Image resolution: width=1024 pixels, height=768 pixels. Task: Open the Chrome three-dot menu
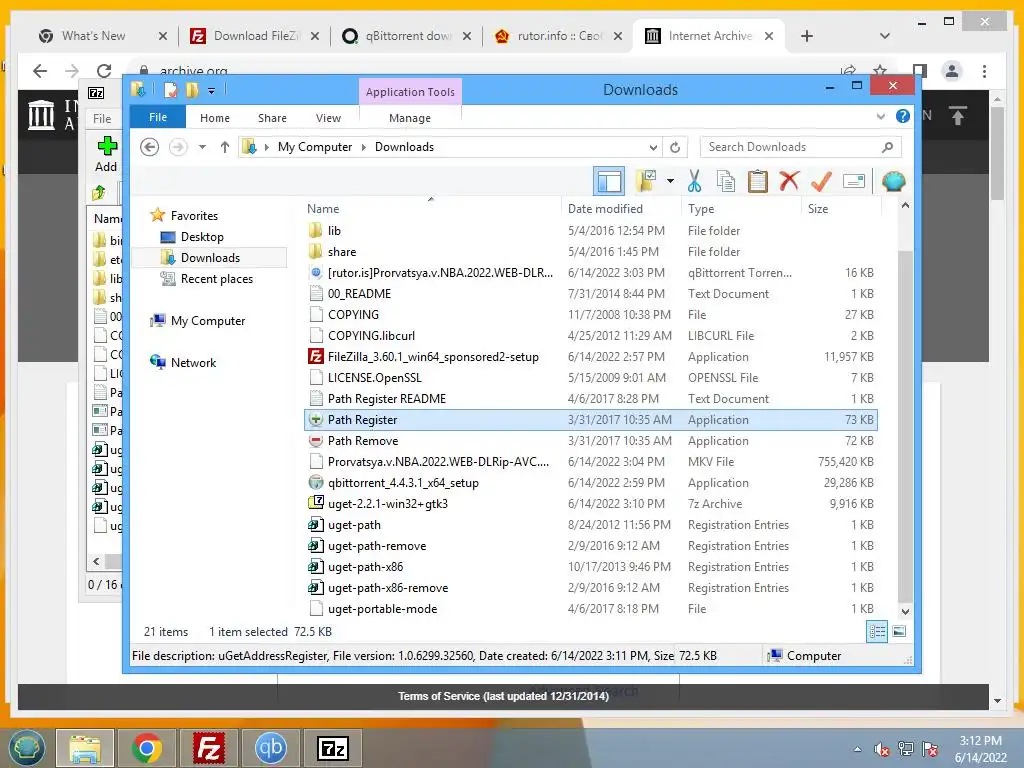pos(984,71)
